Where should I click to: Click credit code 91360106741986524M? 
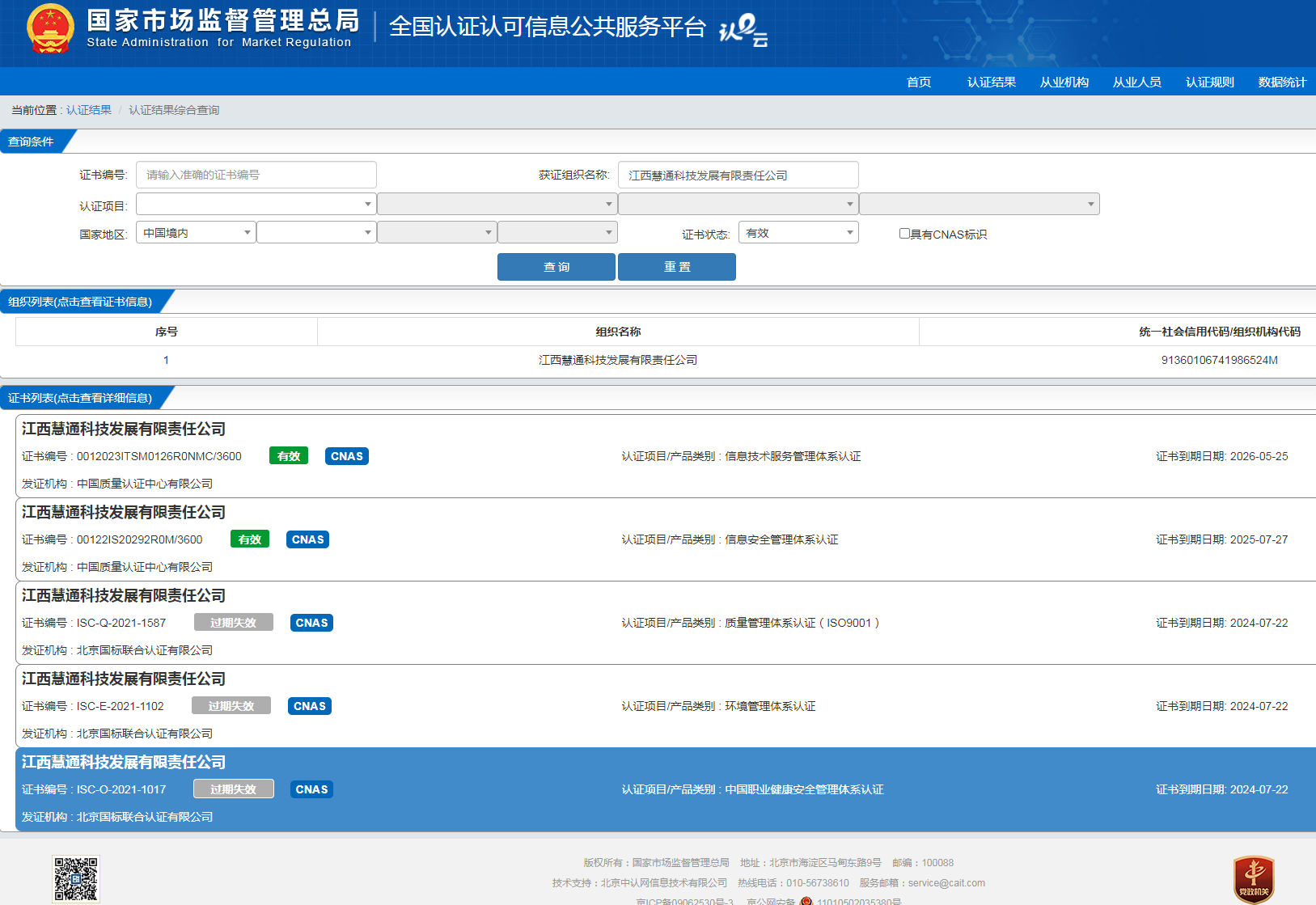pos(1220,360)
